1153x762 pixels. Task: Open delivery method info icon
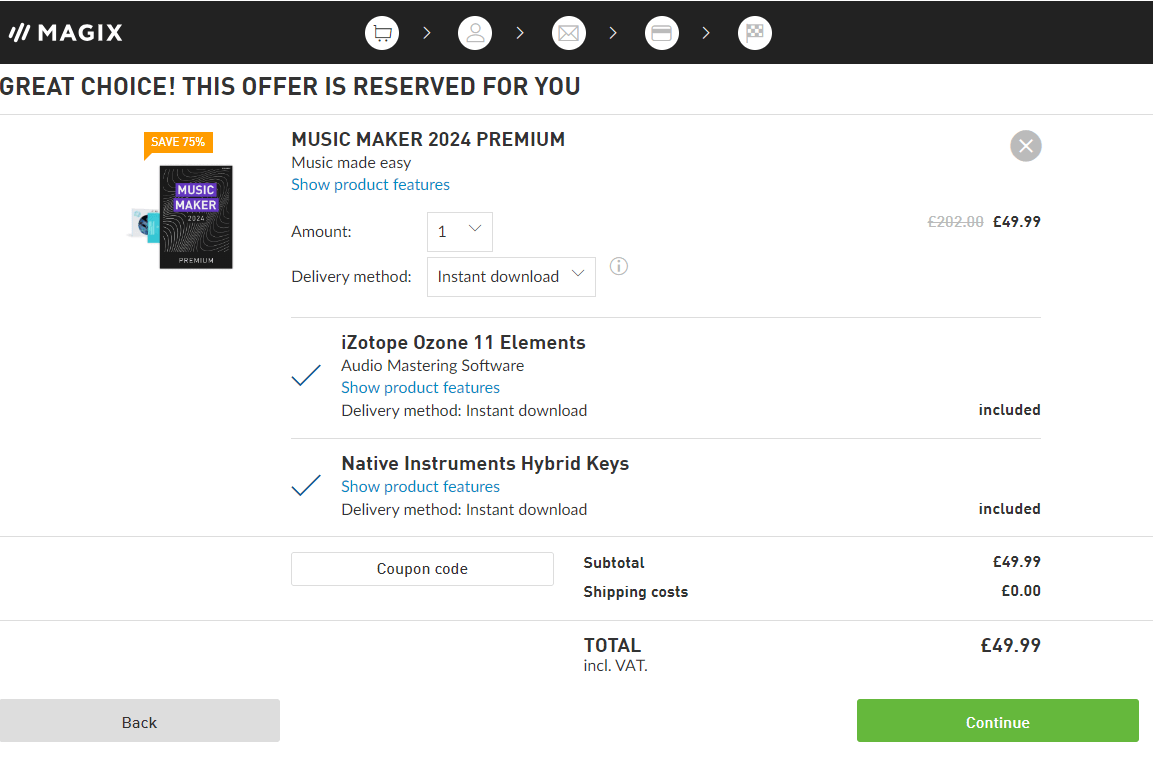619,266
